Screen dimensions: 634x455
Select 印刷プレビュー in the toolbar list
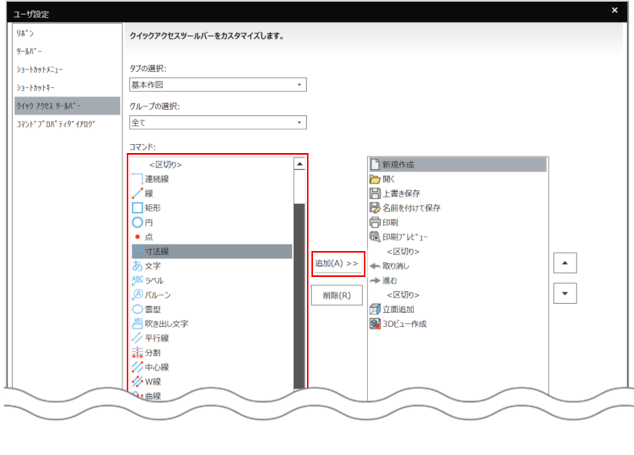click(405, 237)
